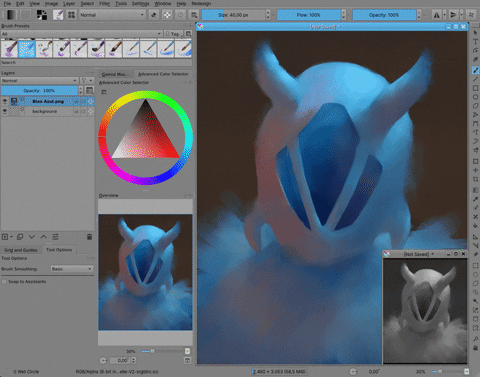480x377 pixels.
Task: Open the File menu
Action: point(7,3)
